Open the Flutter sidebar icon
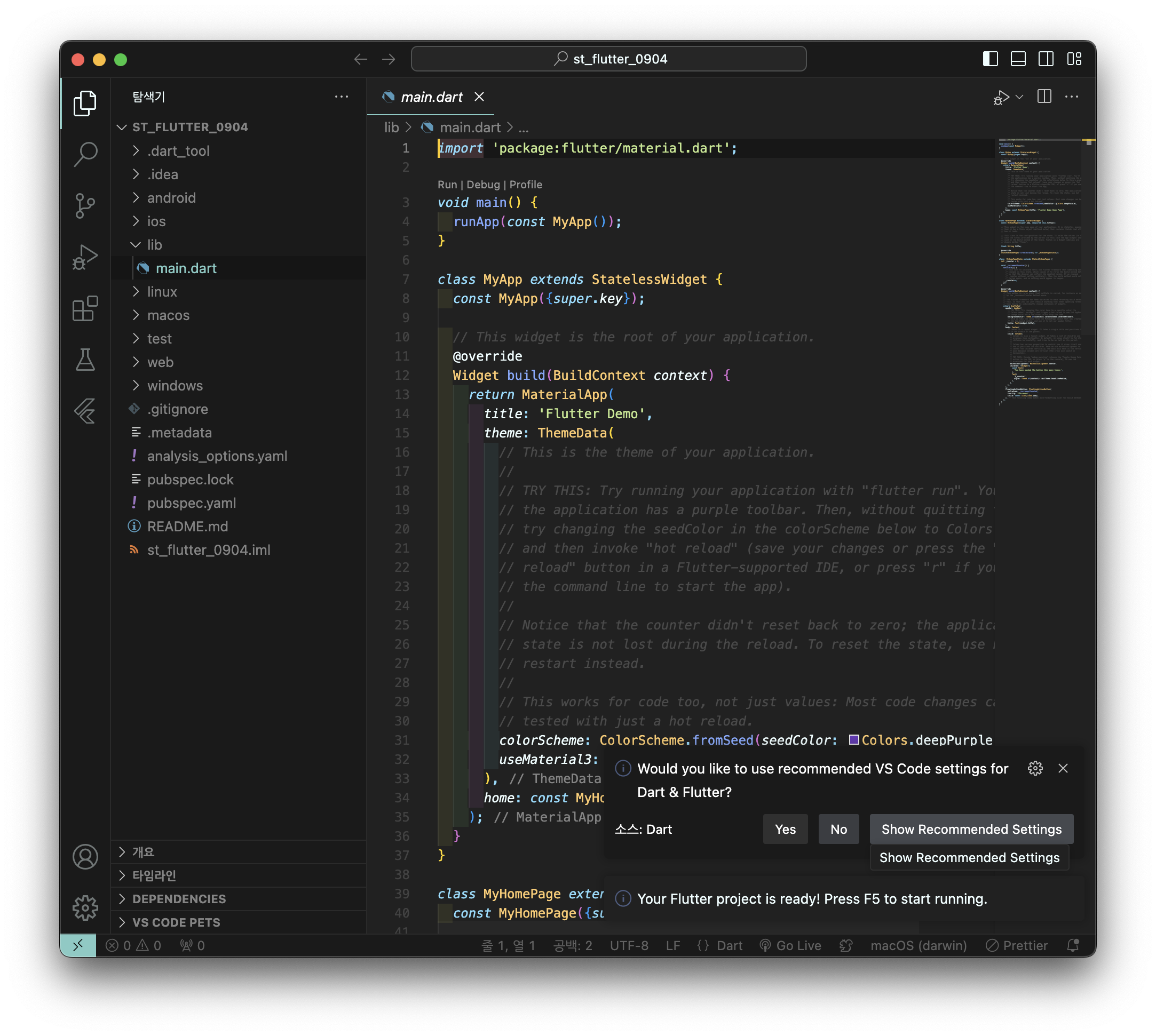Viewport: 1156px width, 1036px height. tap(85, 411)
